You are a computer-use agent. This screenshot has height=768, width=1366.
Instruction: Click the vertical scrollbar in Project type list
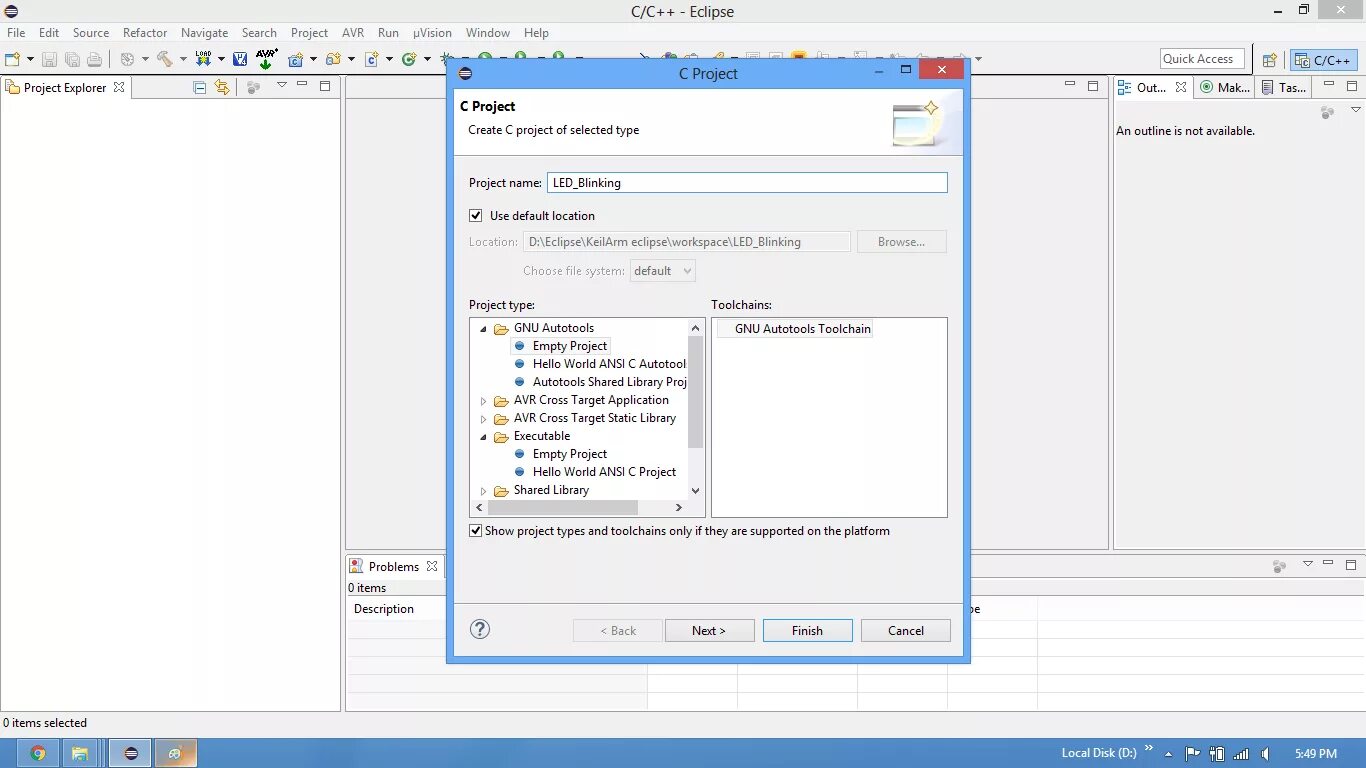[696, 392]
